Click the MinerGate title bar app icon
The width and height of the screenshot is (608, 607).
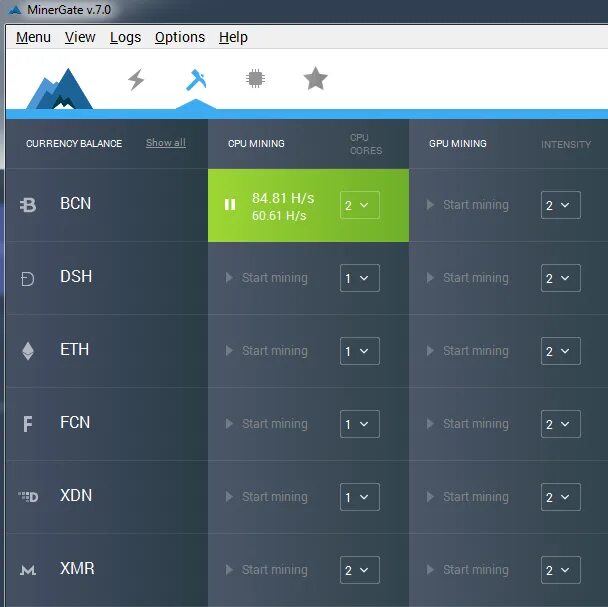[x=15, y=10]
